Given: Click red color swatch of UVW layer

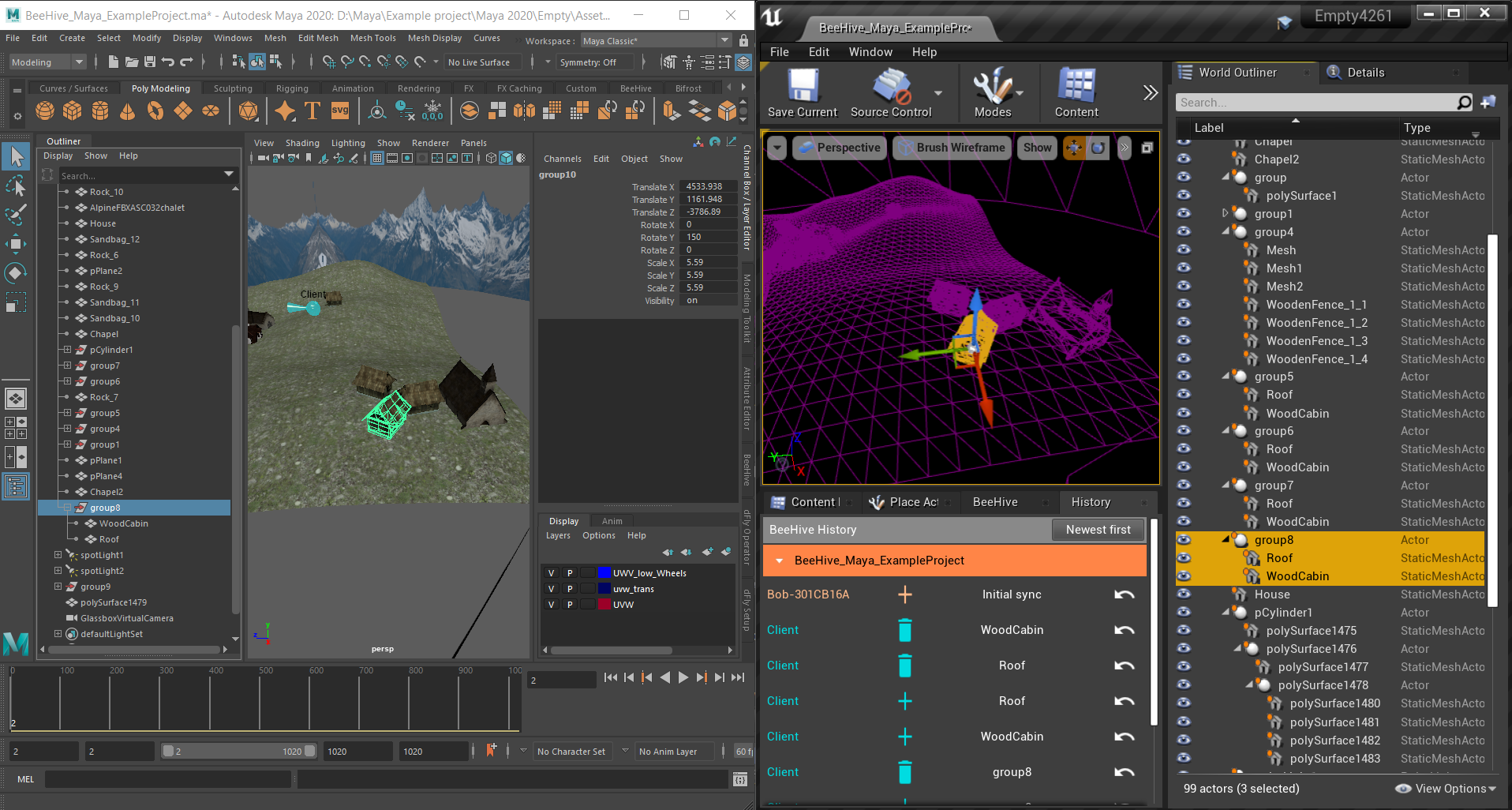Looking at the screenshot, I should [604, 605].
